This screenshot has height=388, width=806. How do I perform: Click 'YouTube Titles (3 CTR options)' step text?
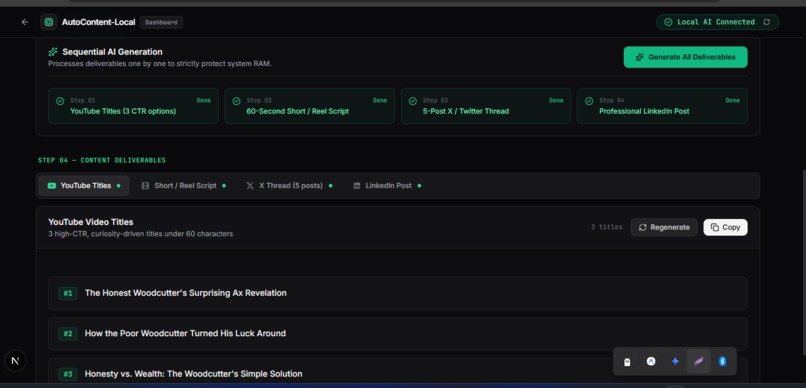pyautogui.click(x=123, y=111)
